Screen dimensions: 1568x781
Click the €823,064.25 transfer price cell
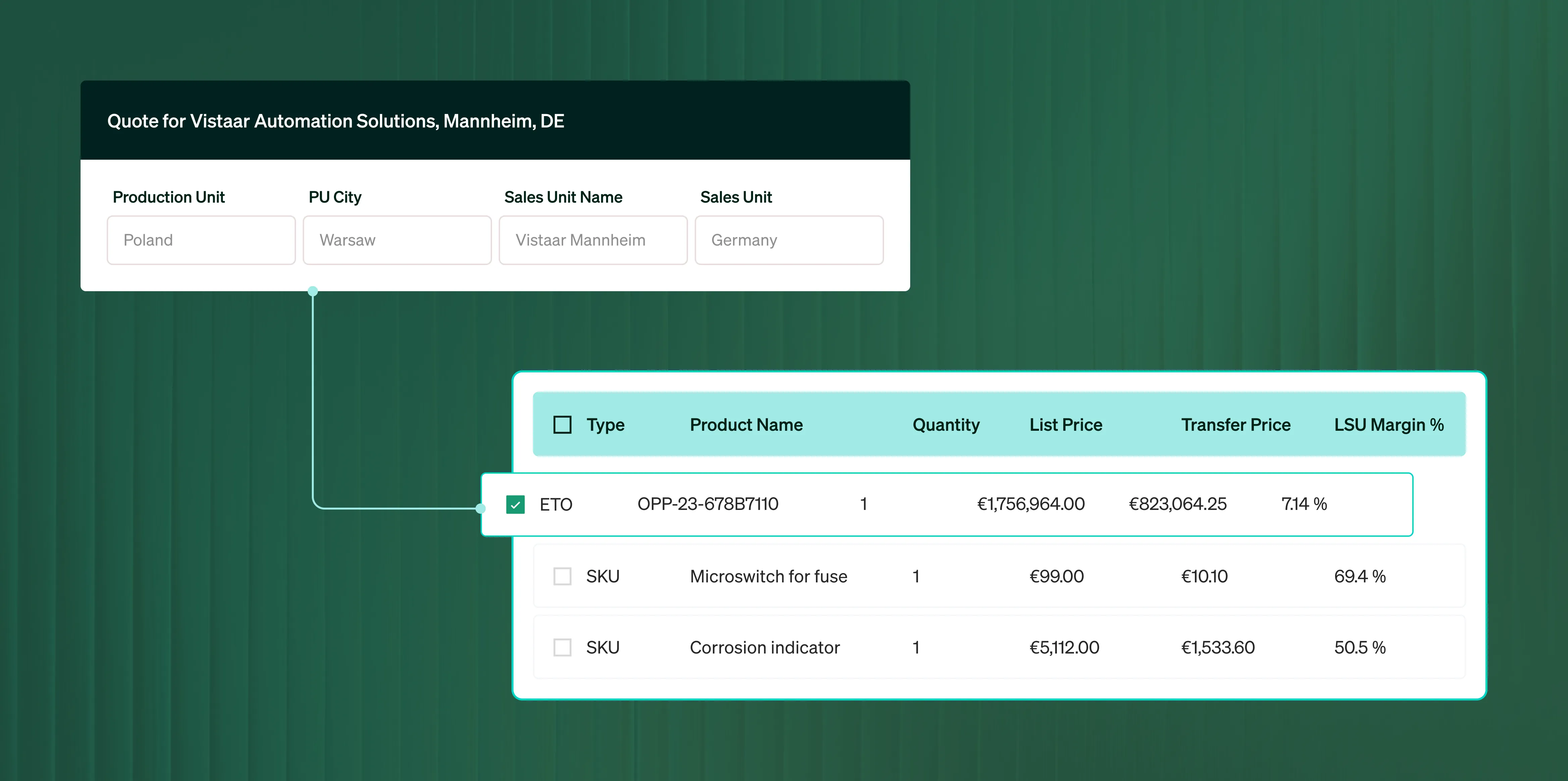[x=1177, y=504]
